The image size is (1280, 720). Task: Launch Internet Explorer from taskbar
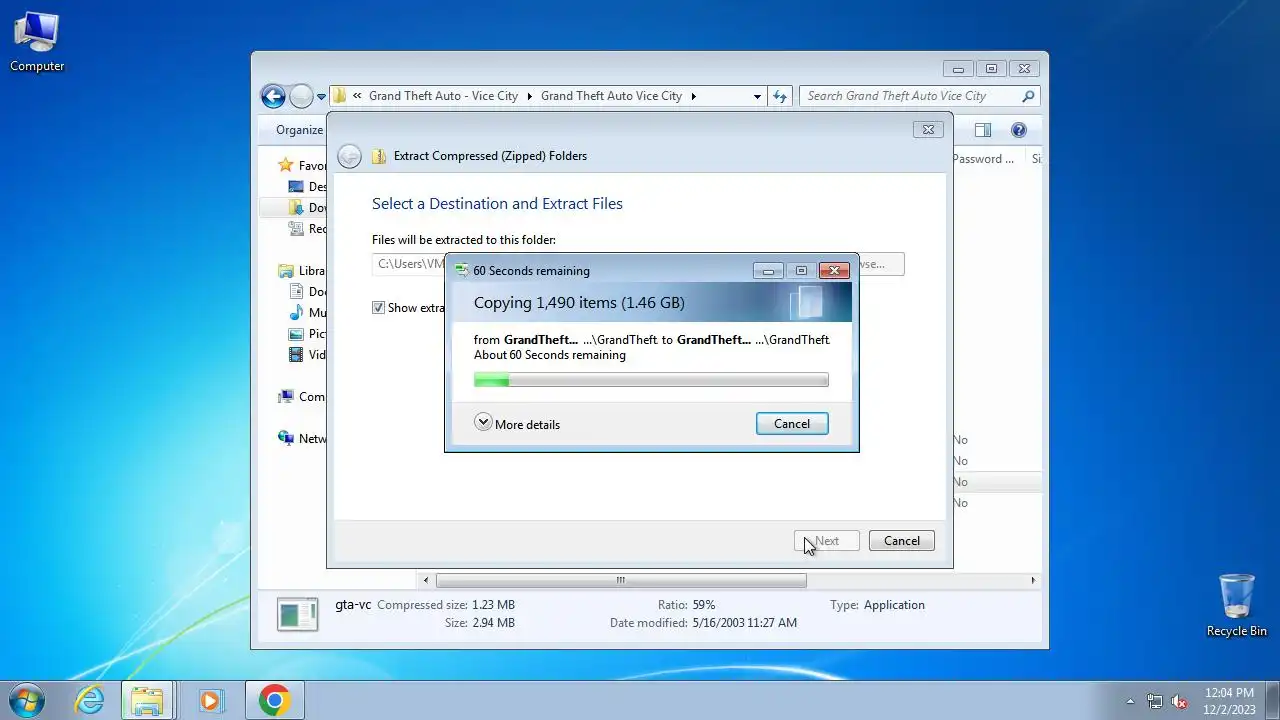click(x=90, y=700)
